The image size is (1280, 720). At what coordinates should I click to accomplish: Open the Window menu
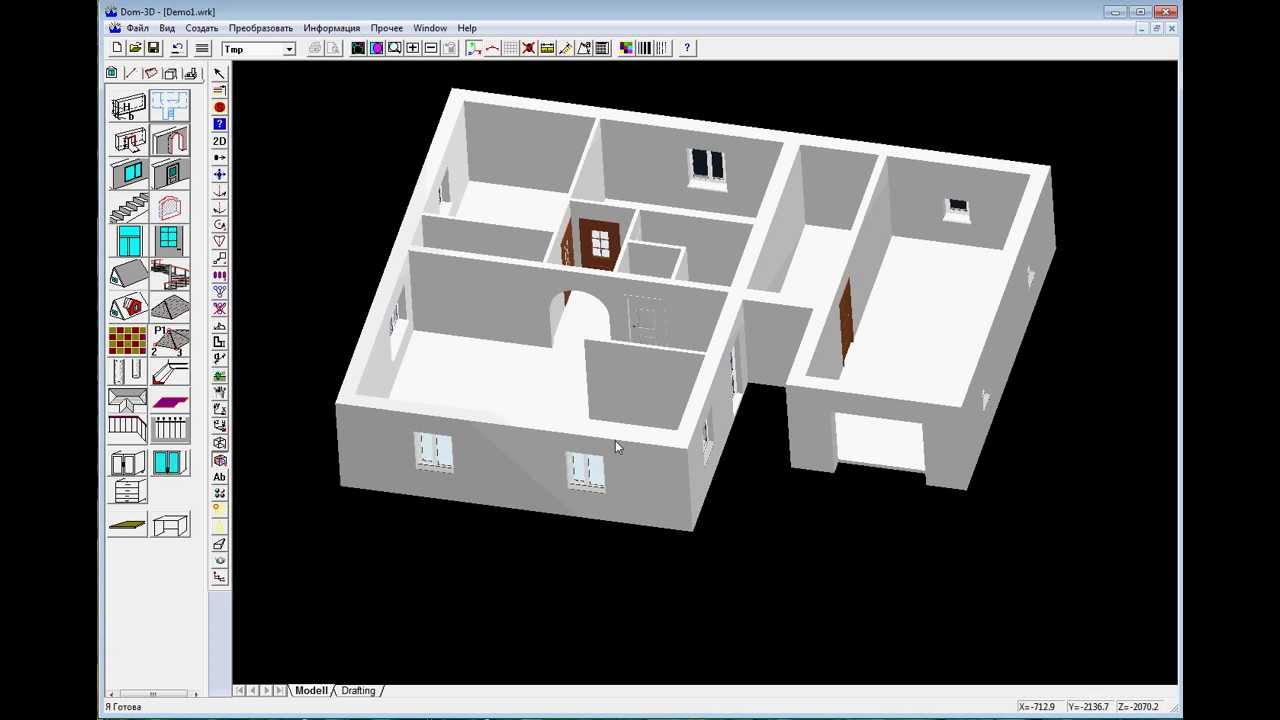(430, 28)
